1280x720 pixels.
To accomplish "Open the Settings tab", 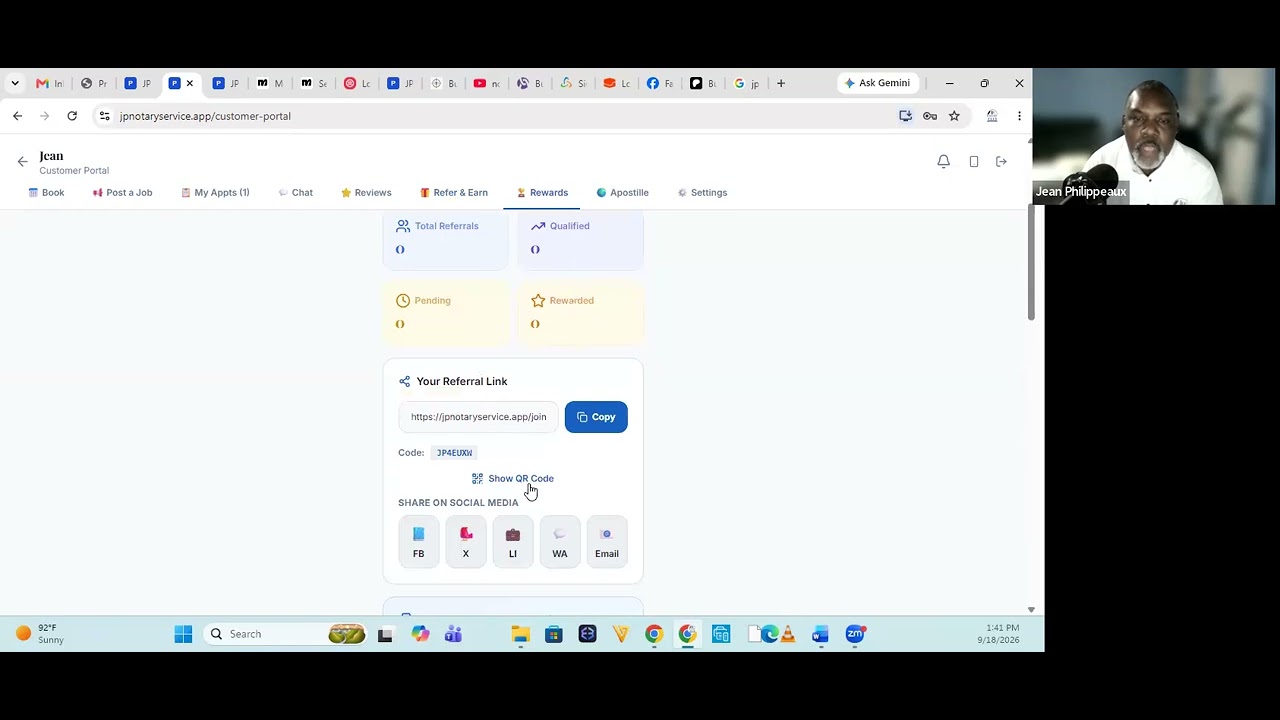I will (x=702, y=192).
